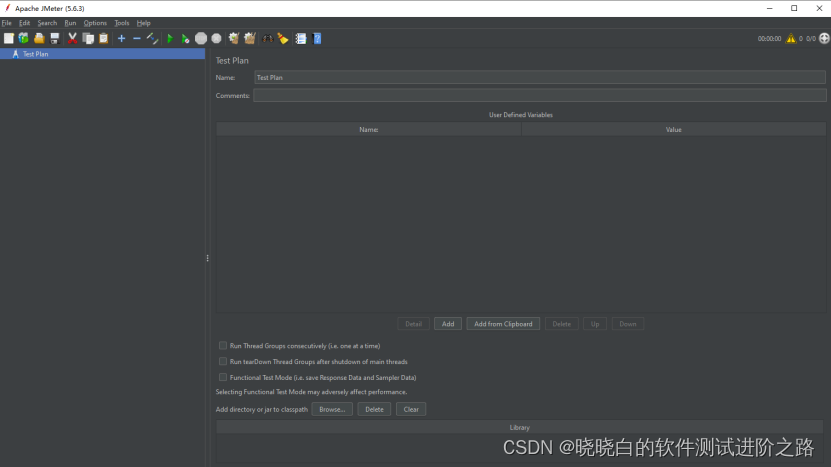Open the Options menu
This screenshot has width=831, height=467.
[95, 23]
